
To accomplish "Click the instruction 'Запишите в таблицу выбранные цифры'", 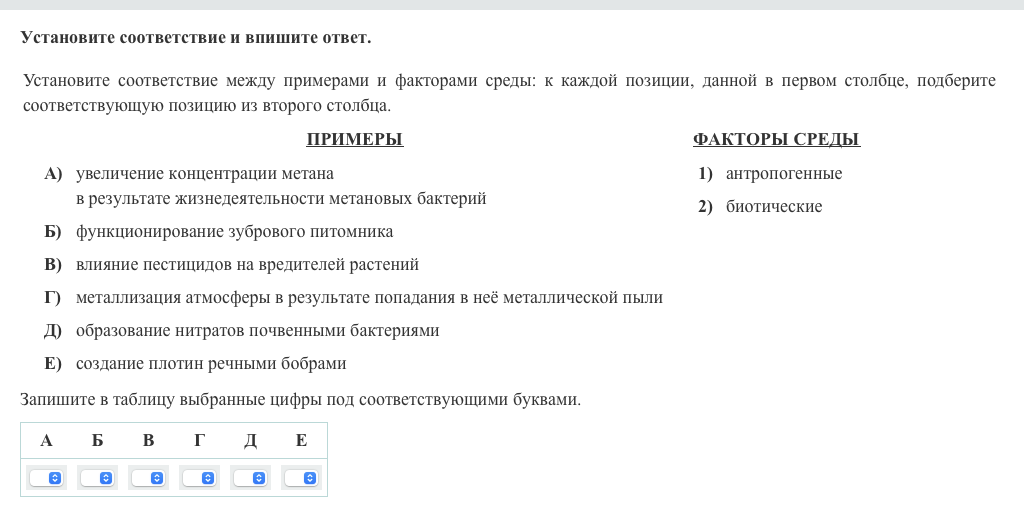I will [x=300, y=400].
